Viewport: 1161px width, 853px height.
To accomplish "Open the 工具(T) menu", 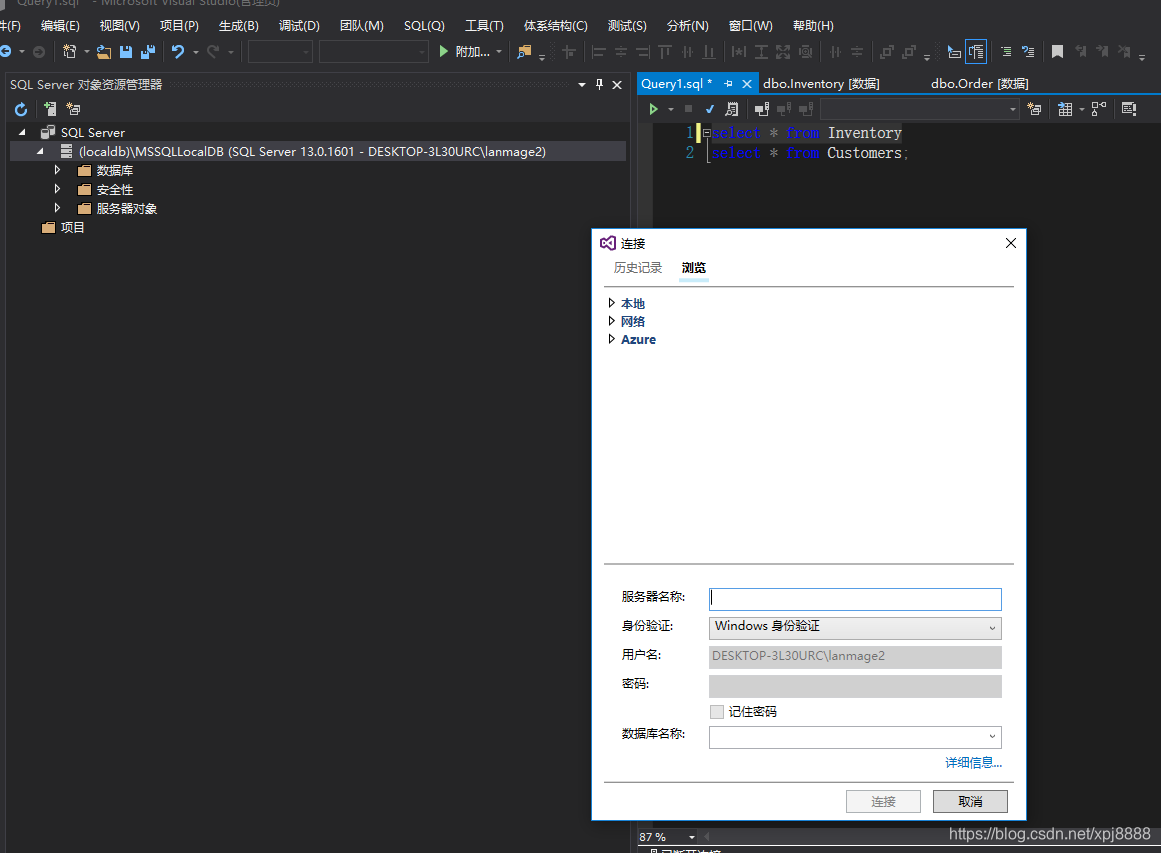I will pyautogui.click(x=484, y=26).
